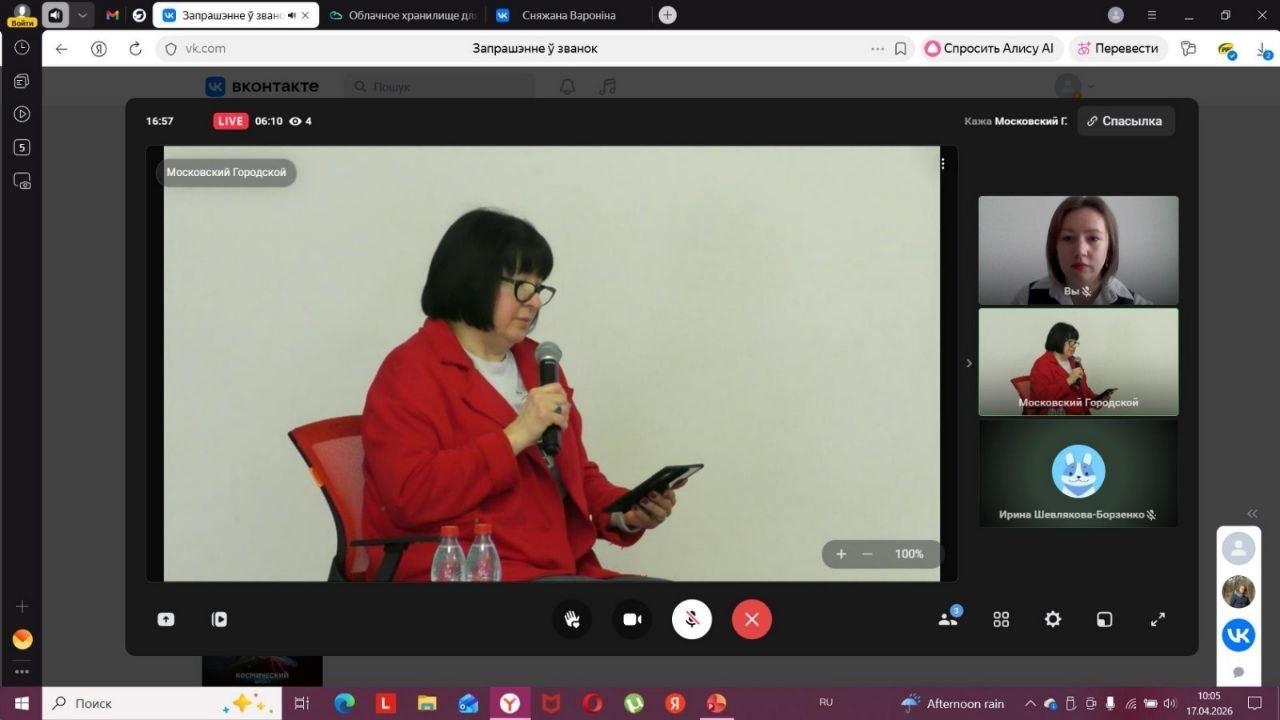Viewport: 1280px width, 720px height.
Task: End the call with red button
Action: point(752,619)
